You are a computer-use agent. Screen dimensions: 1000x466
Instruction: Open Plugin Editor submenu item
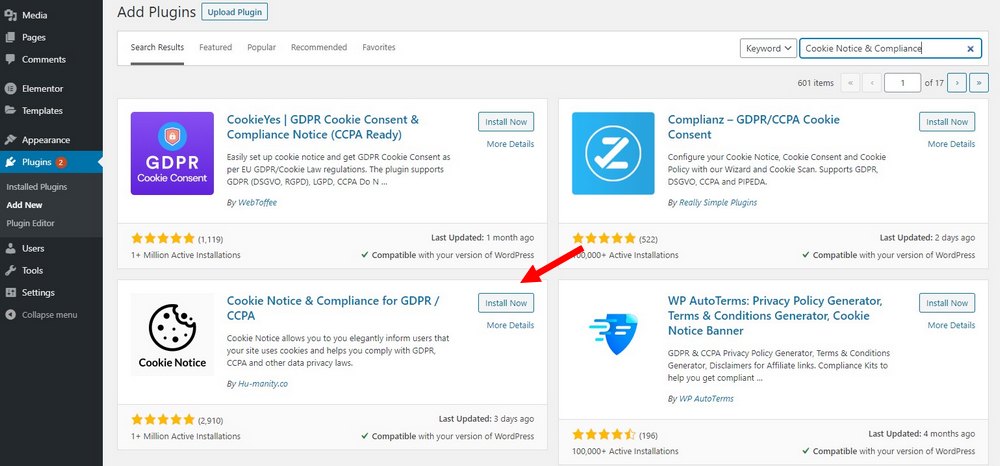coord(31,223)
